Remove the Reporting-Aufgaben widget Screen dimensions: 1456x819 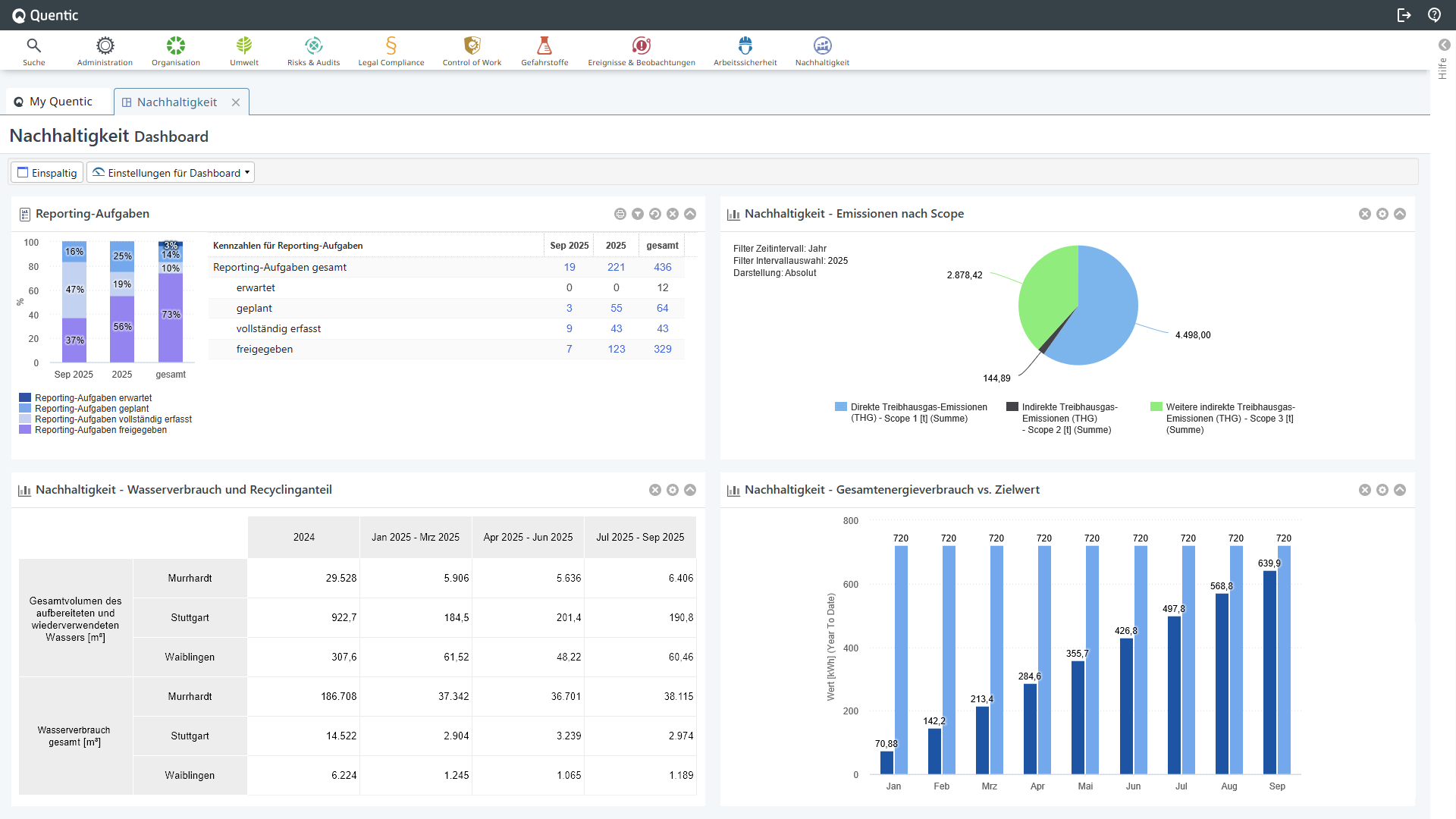click(673, 214)
